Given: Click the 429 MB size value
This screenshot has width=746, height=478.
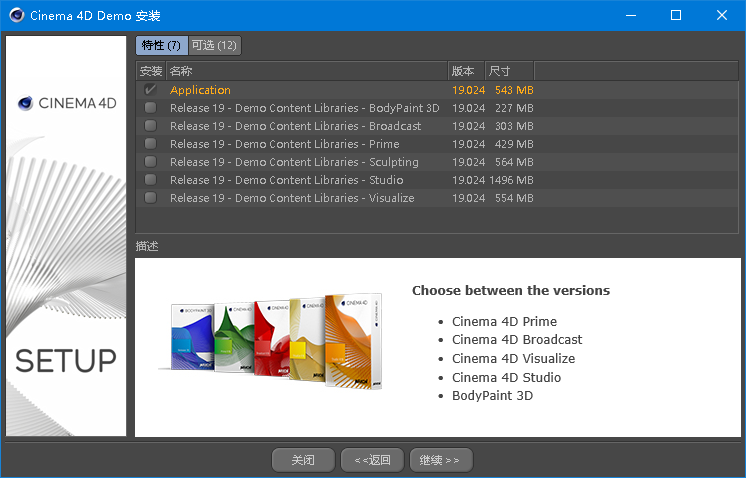Looking at the screenshot, I should click(514, 144).
